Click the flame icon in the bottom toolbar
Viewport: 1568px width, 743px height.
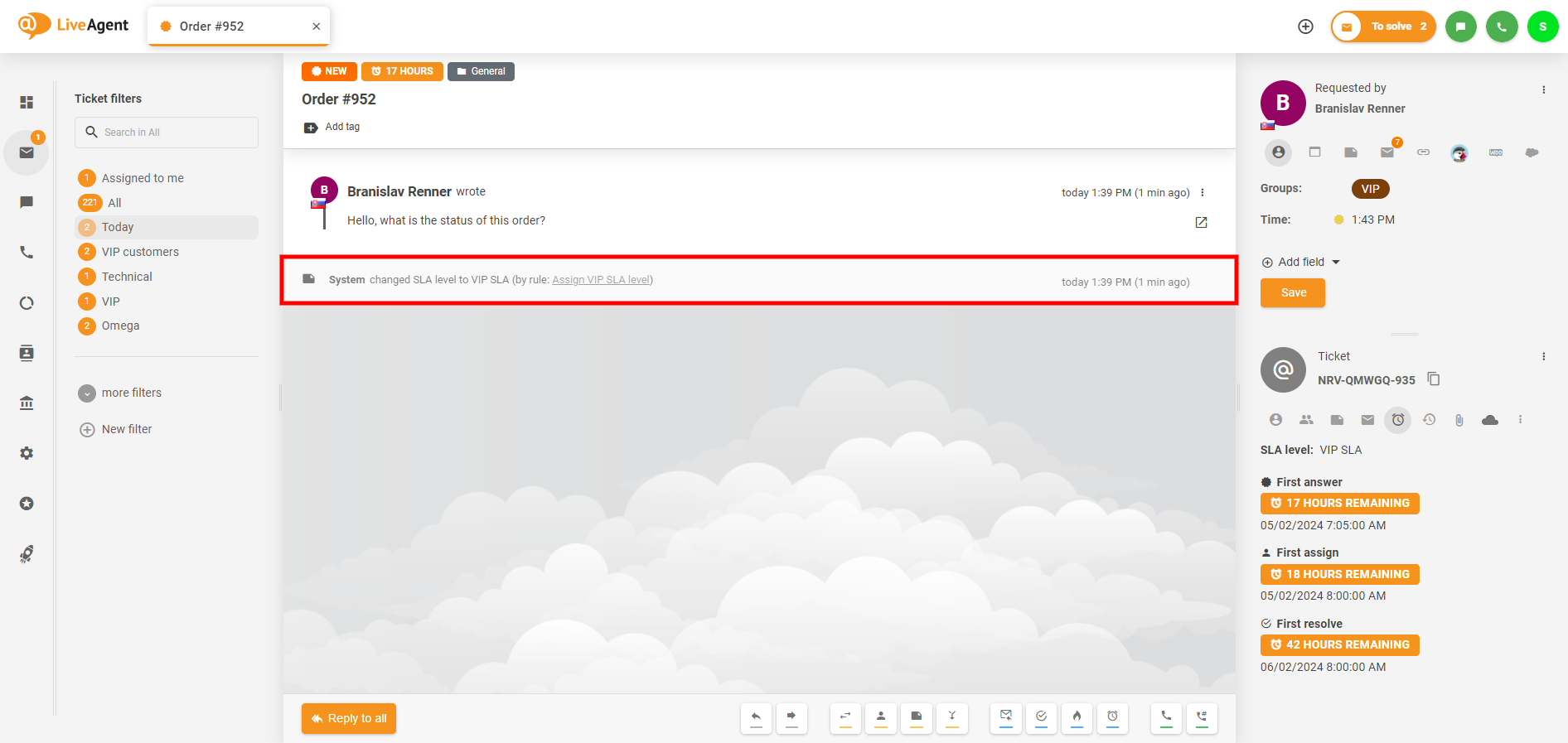pyautogui.click(x=1077, y=717)
